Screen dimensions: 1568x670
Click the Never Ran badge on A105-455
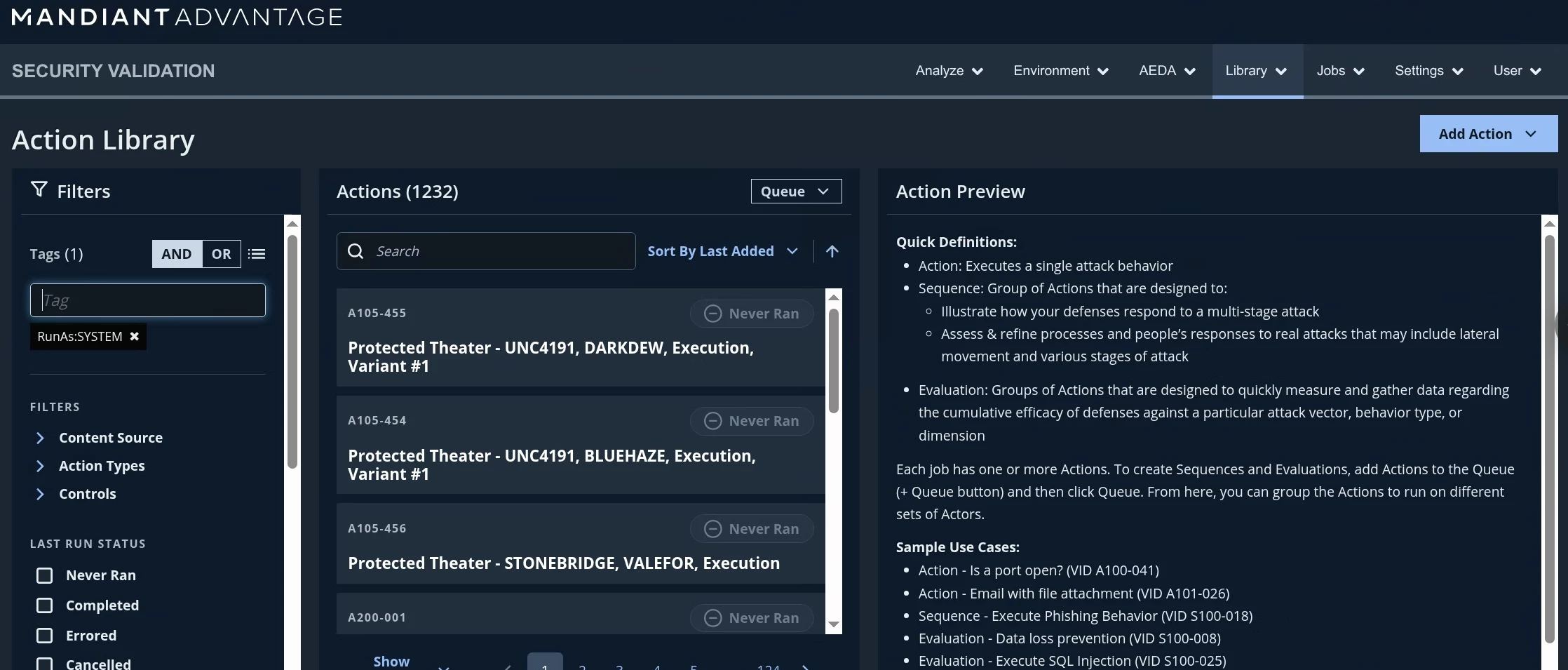tap(752, 314)
